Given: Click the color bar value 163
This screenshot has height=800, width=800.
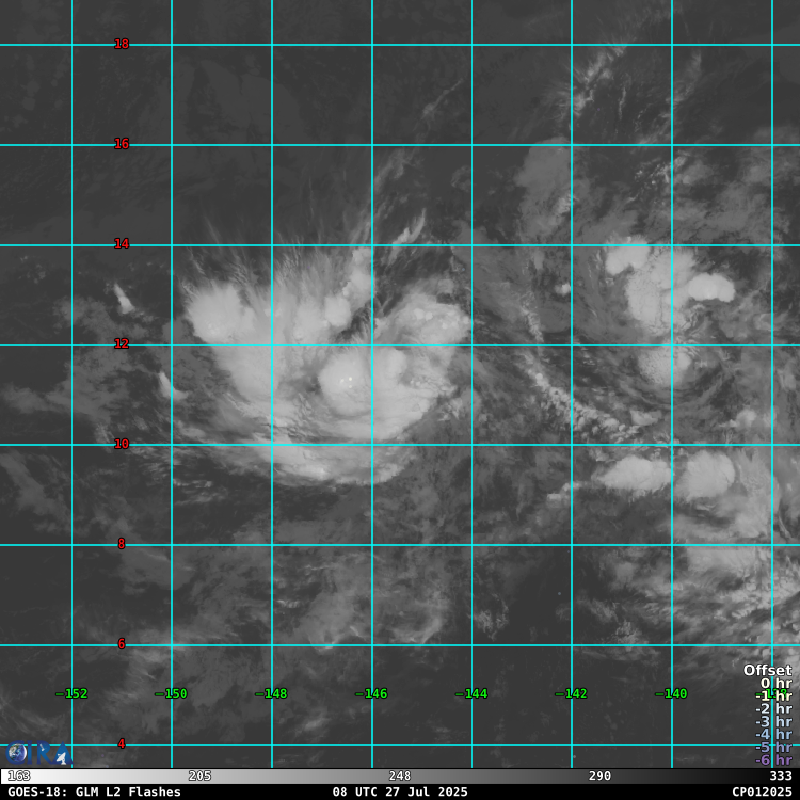Looking at the screenshot, I should (x=19, y=776).
